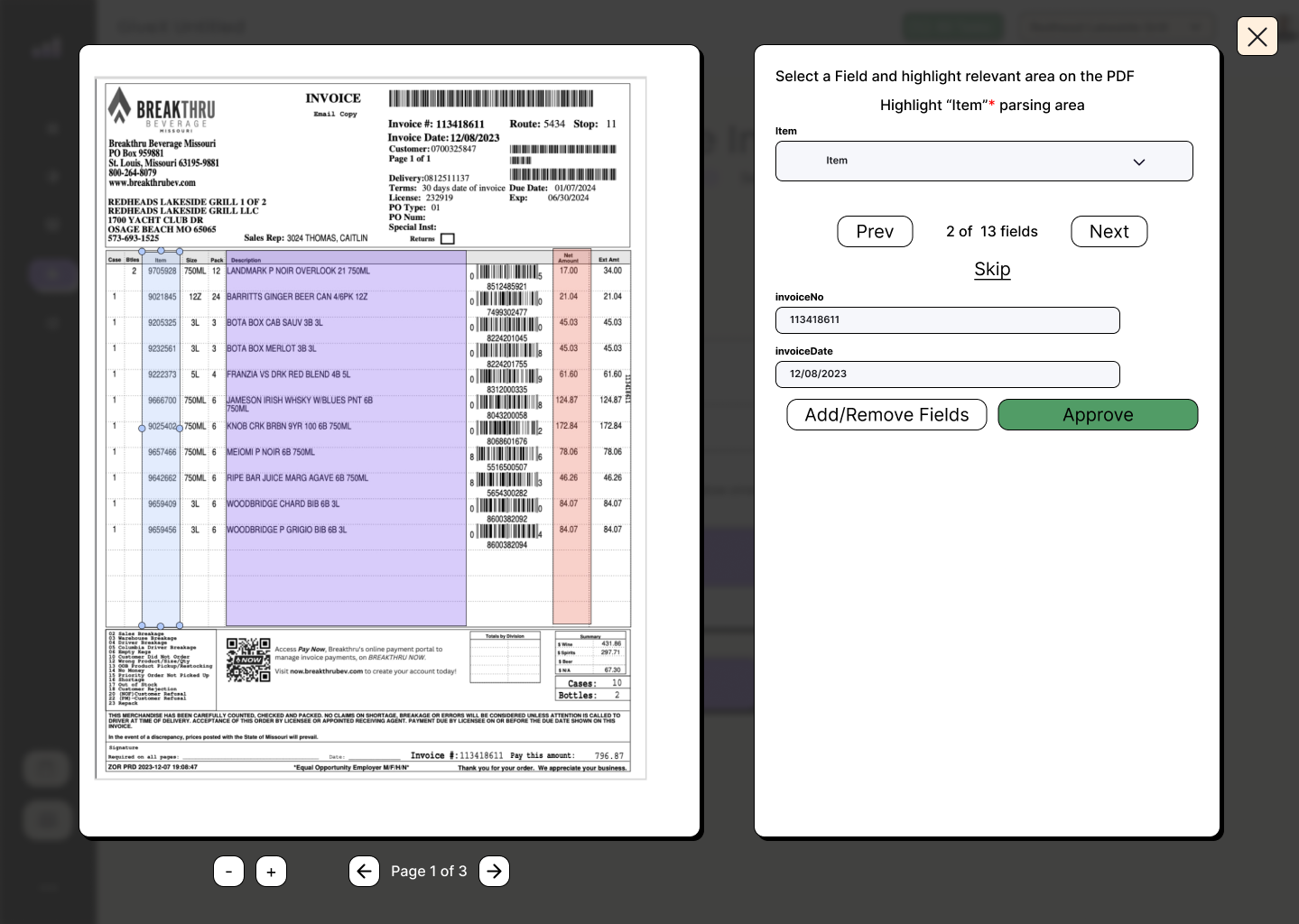Zoom out of the invoice PDF

click(228, 871)
